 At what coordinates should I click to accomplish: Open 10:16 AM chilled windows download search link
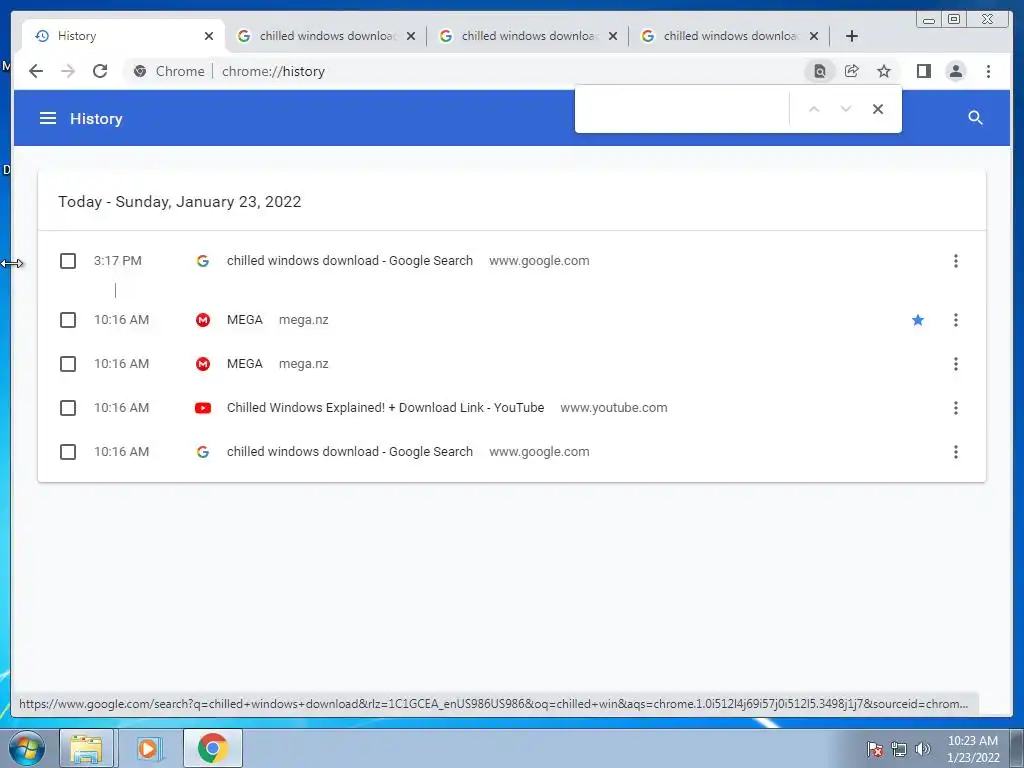(349, 452)
